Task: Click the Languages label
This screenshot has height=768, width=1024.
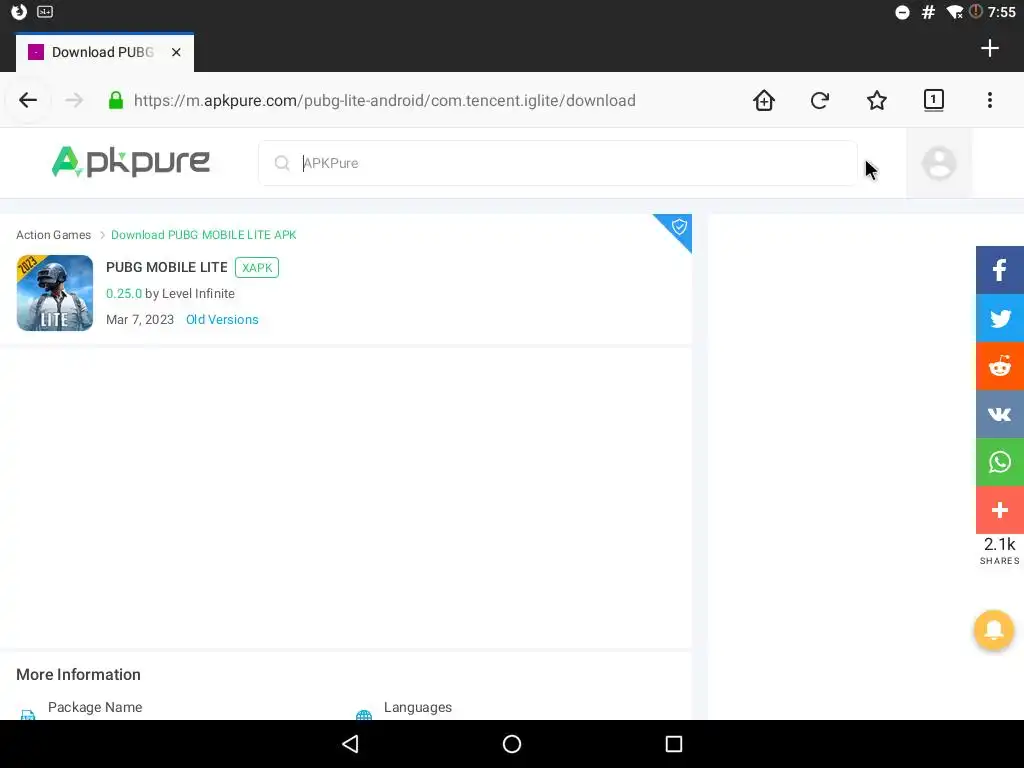Action: click(x=418, y=707)
